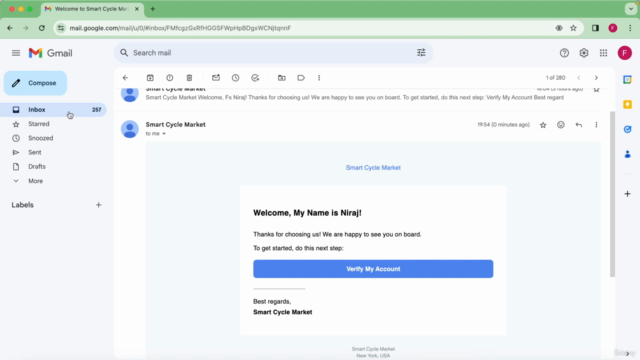The image size is (640, 360).
Task: Open the Starred folder
Action: (39, 124)
